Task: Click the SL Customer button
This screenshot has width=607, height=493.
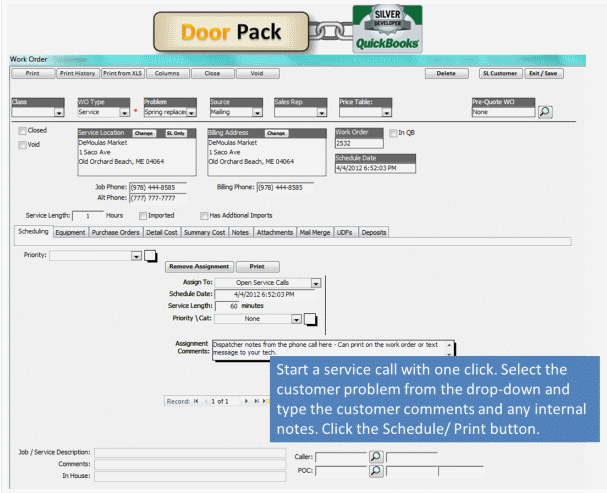Action: (501, 73)
